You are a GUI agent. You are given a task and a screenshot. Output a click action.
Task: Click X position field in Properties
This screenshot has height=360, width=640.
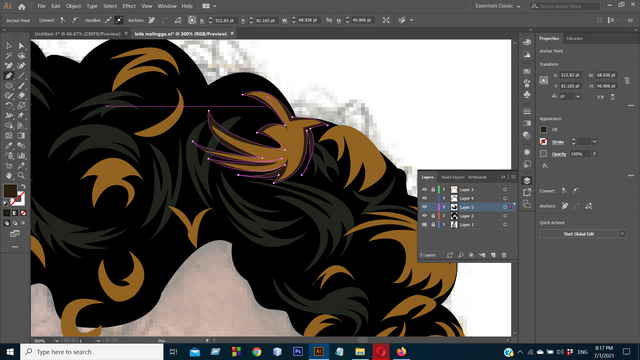pos(570,75)
